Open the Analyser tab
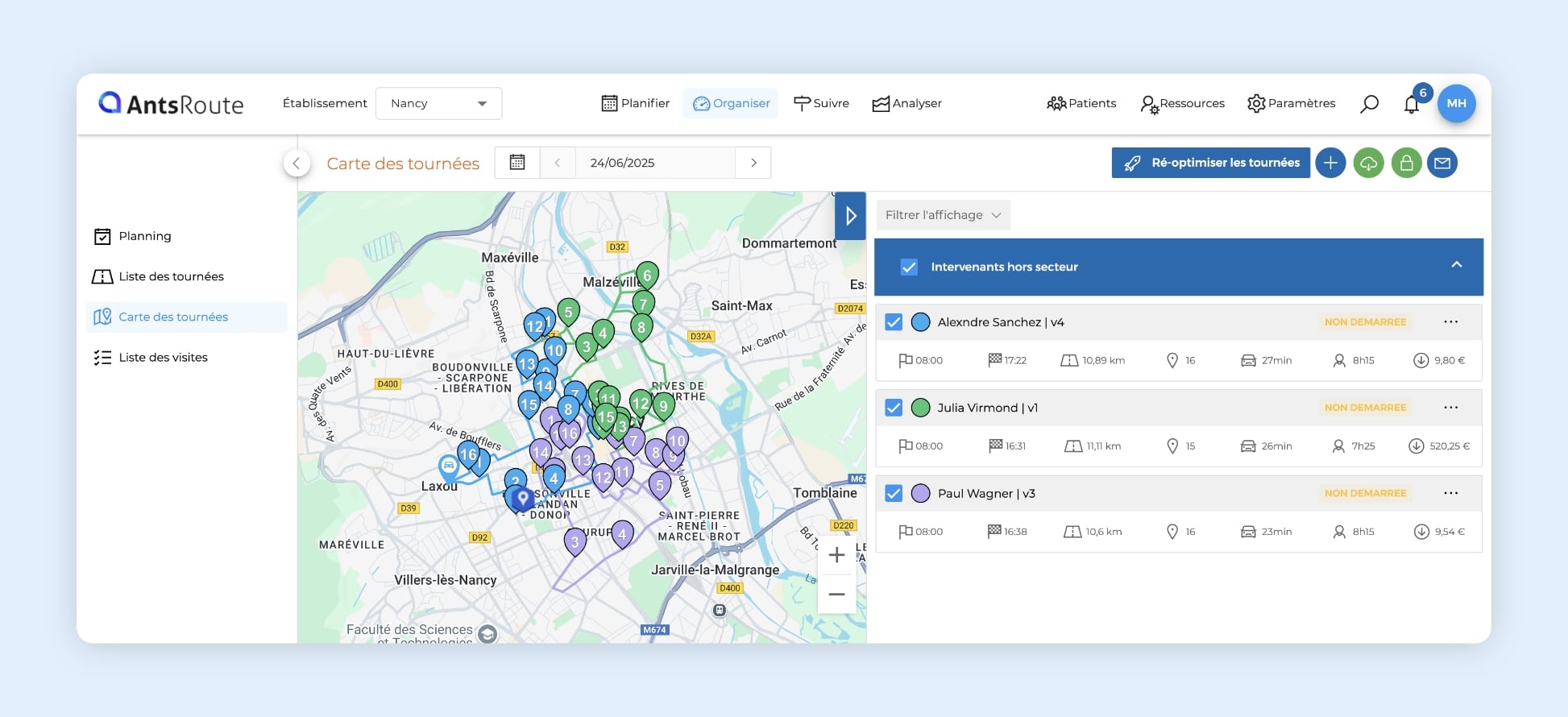The height and width of the screenshot is (717, 1568). 906,103
